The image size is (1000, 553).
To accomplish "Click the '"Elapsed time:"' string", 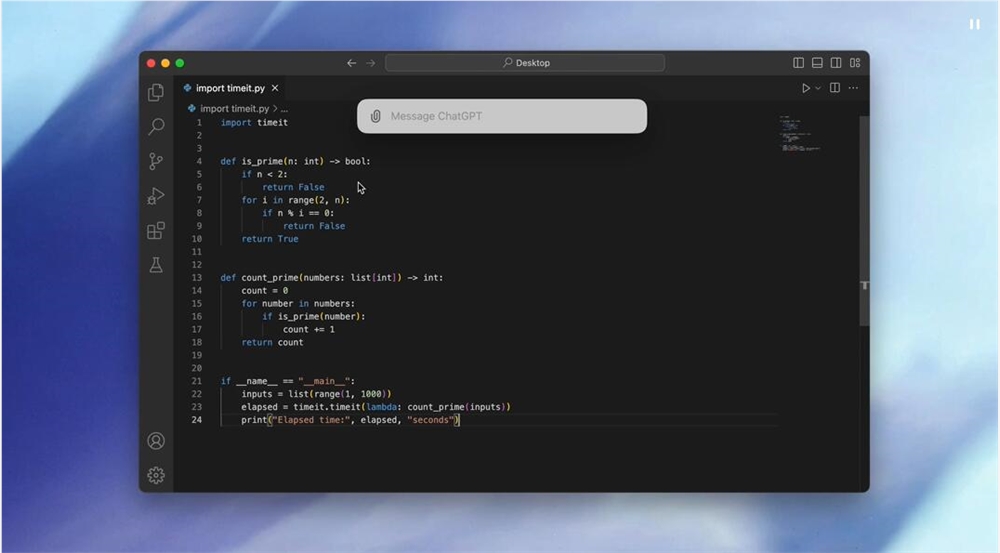I will [x=311, y=420].
